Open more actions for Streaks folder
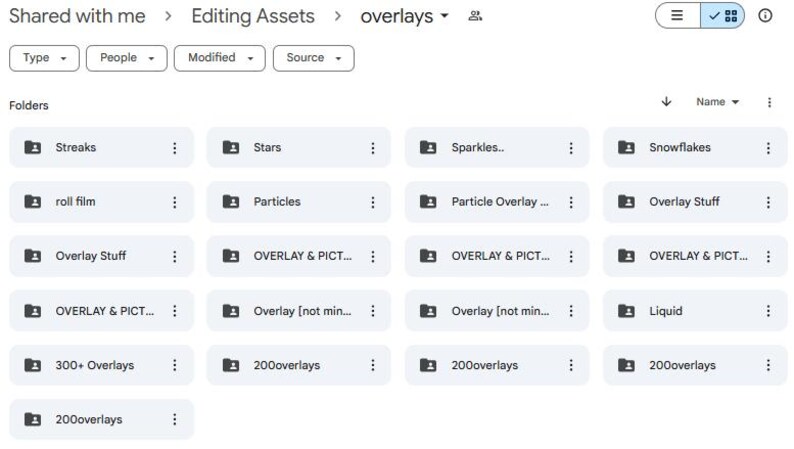The height and width of the screenshot is (449, 794). click(175, 148)
